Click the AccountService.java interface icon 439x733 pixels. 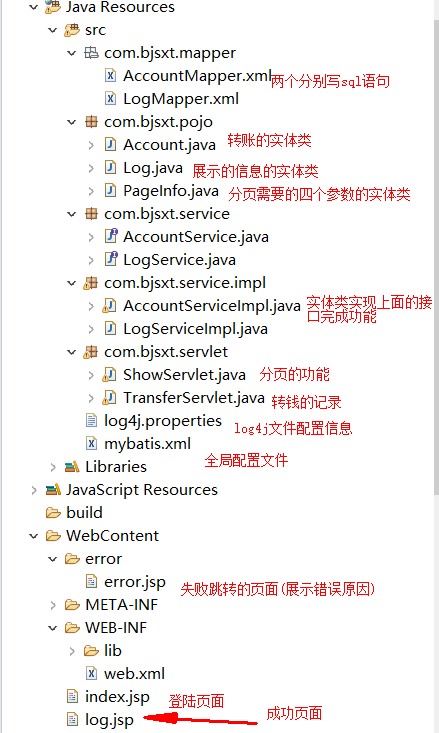(111, 236)
